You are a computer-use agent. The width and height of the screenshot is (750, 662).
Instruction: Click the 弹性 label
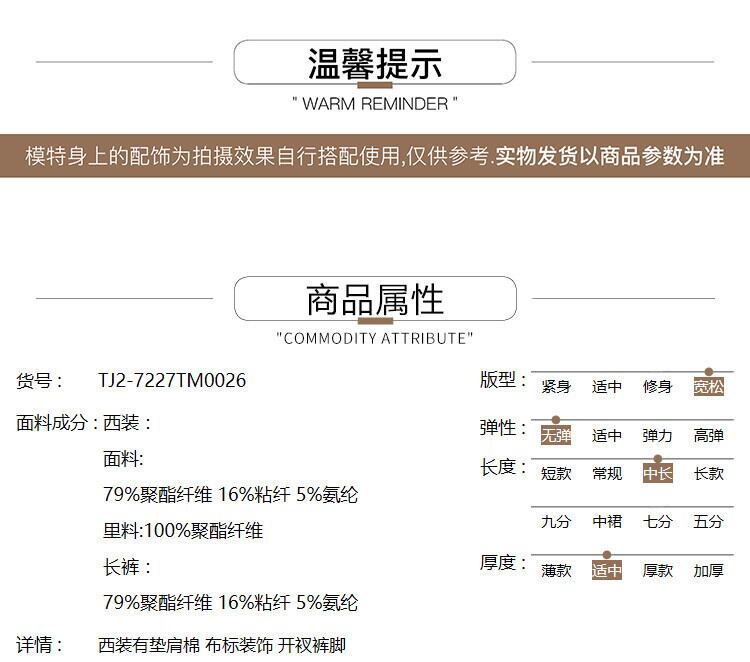503,428
